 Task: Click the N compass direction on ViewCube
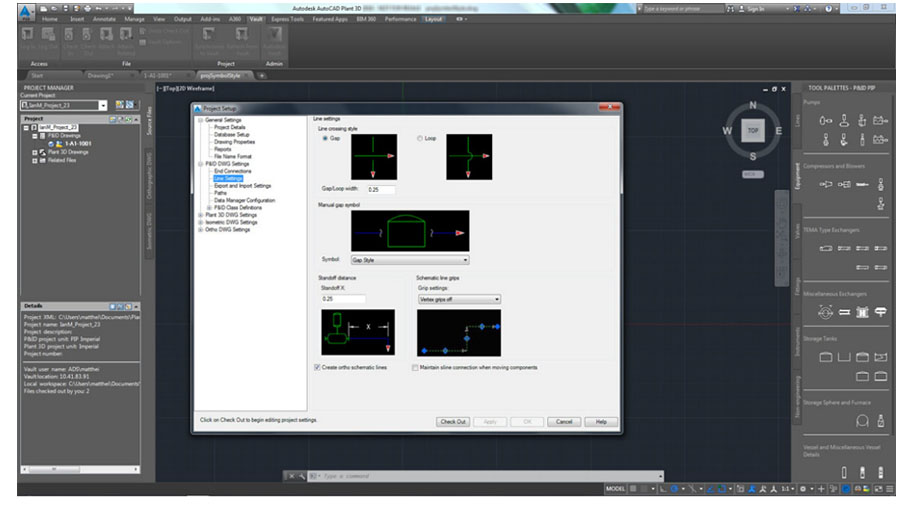(x=753, y=106)
